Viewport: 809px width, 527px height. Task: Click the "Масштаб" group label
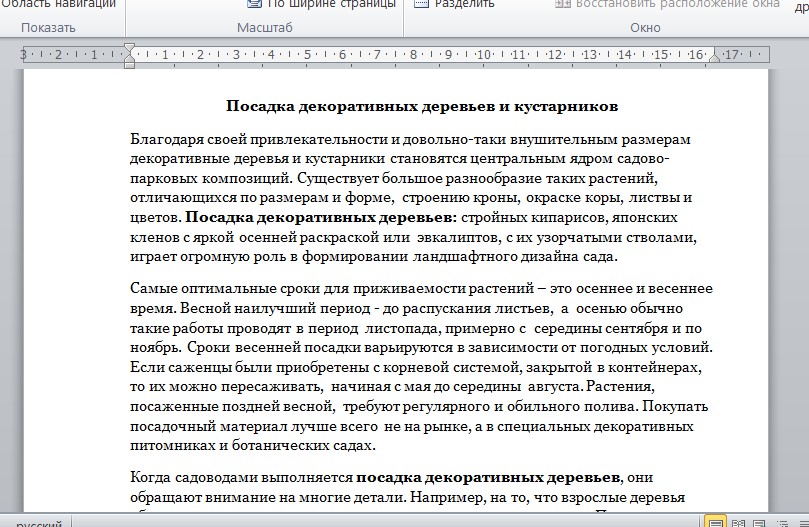point(265,27)
